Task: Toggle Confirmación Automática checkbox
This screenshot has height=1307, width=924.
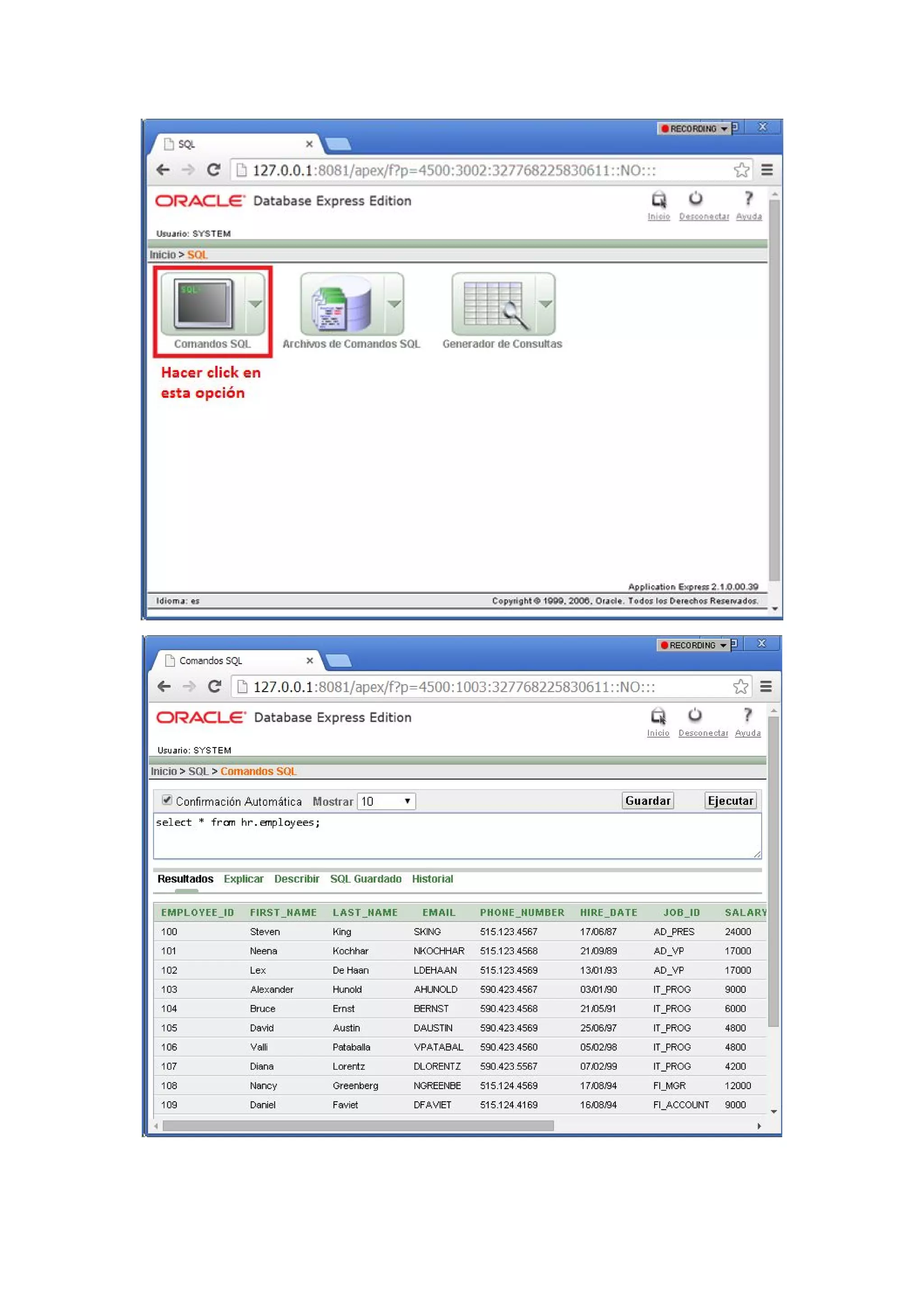Action: (167, 800)
